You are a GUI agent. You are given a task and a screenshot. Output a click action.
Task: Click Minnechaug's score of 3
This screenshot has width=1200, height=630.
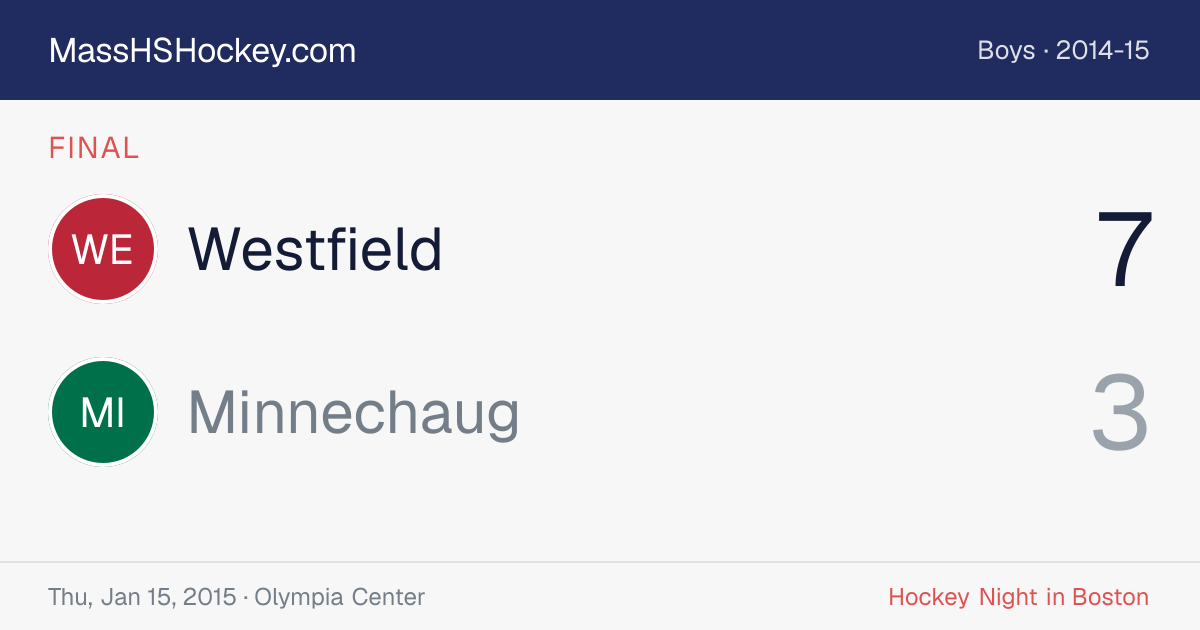pyautogui.click(x=1120, y=412)
